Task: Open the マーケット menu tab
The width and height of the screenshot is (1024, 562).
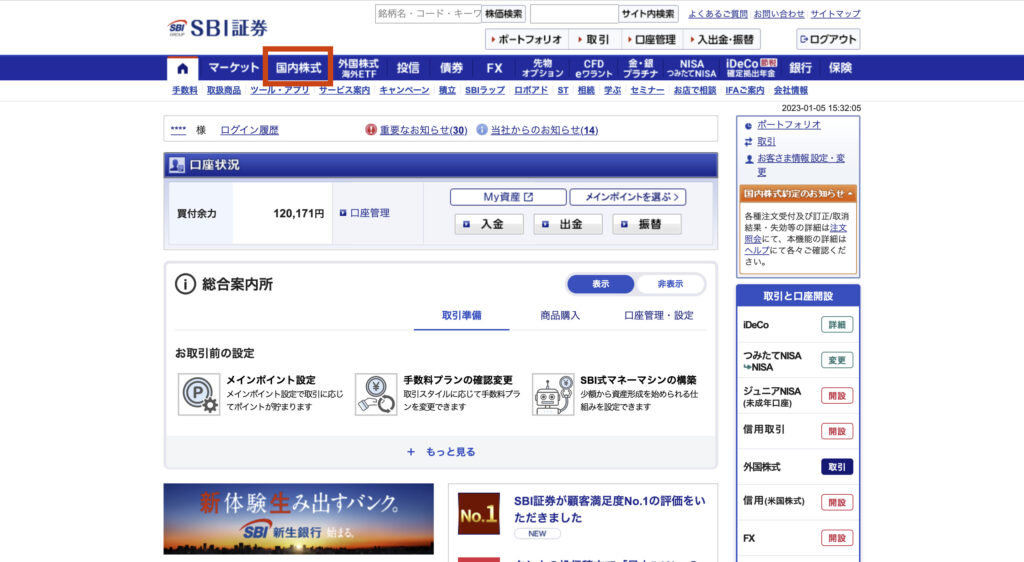Action: 233,68
